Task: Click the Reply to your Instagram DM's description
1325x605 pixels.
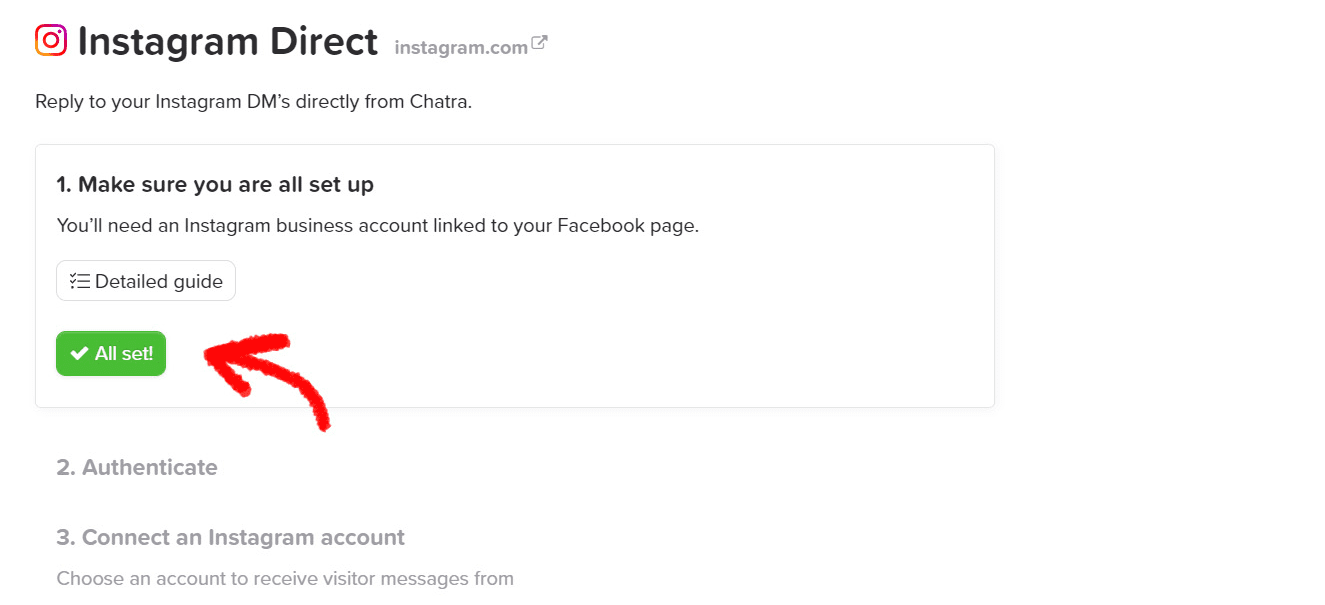Action: [x=253, y=102]
